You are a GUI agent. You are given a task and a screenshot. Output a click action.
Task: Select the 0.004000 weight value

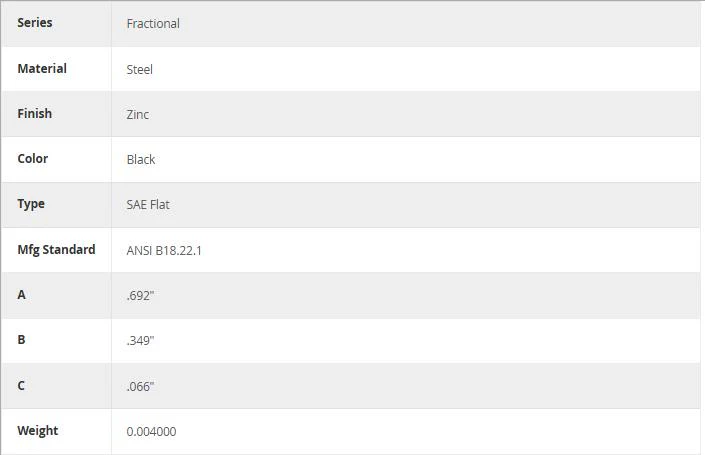[x=151, y=432]
